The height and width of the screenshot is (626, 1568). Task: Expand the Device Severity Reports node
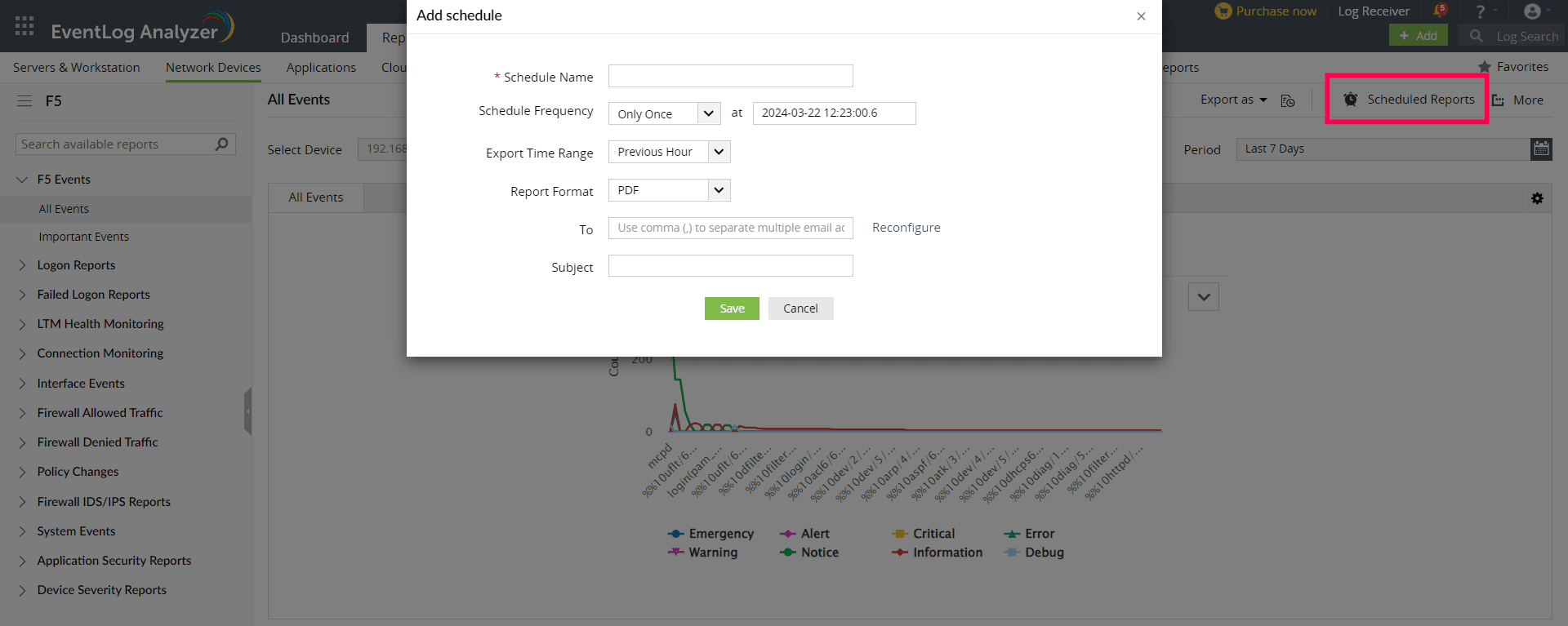[x=22, y=590]
